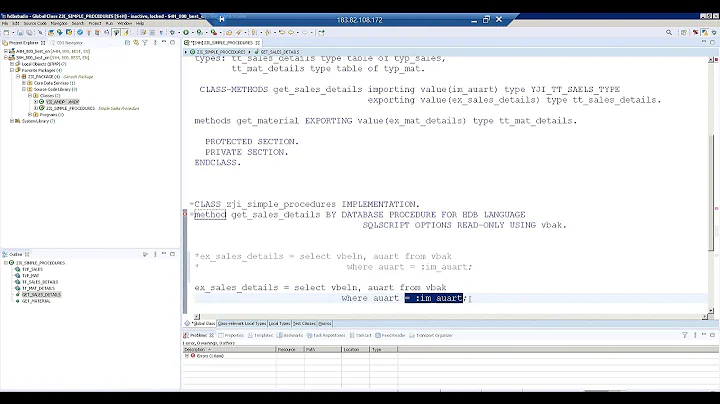Click the Resource column header in Problems
Screen dimensions: 720x404
click(290, 349)
